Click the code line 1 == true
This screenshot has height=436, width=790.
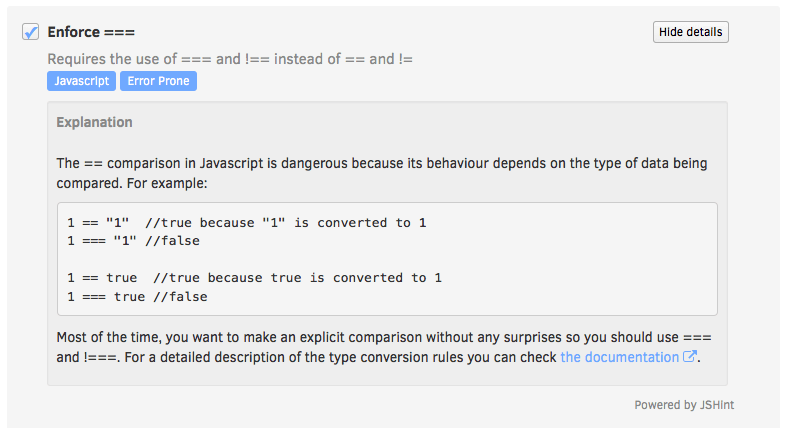tap(102, 277)
